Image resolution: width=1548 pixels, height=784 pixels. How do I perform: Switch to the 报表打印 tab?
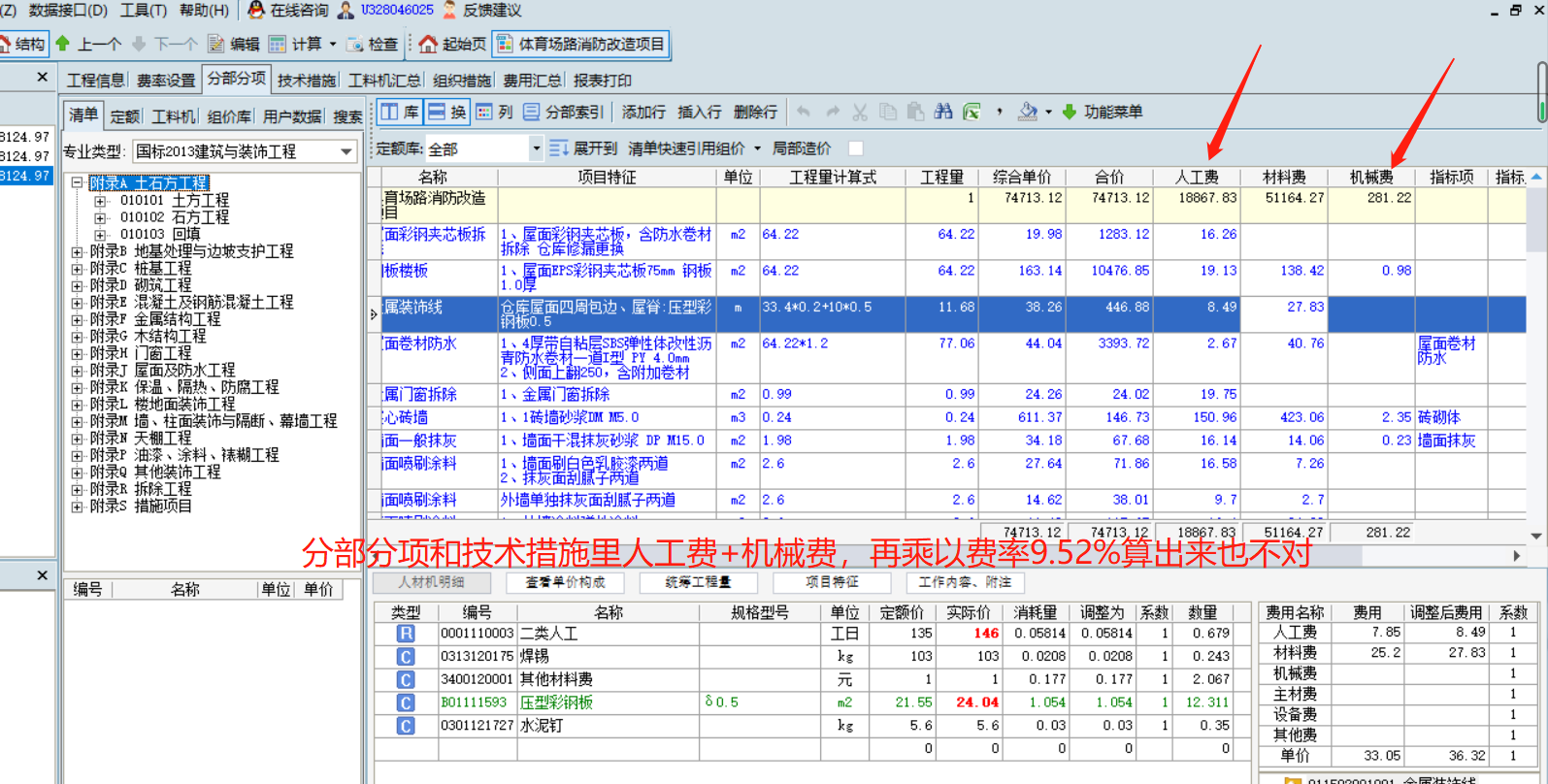pos(602,81)
